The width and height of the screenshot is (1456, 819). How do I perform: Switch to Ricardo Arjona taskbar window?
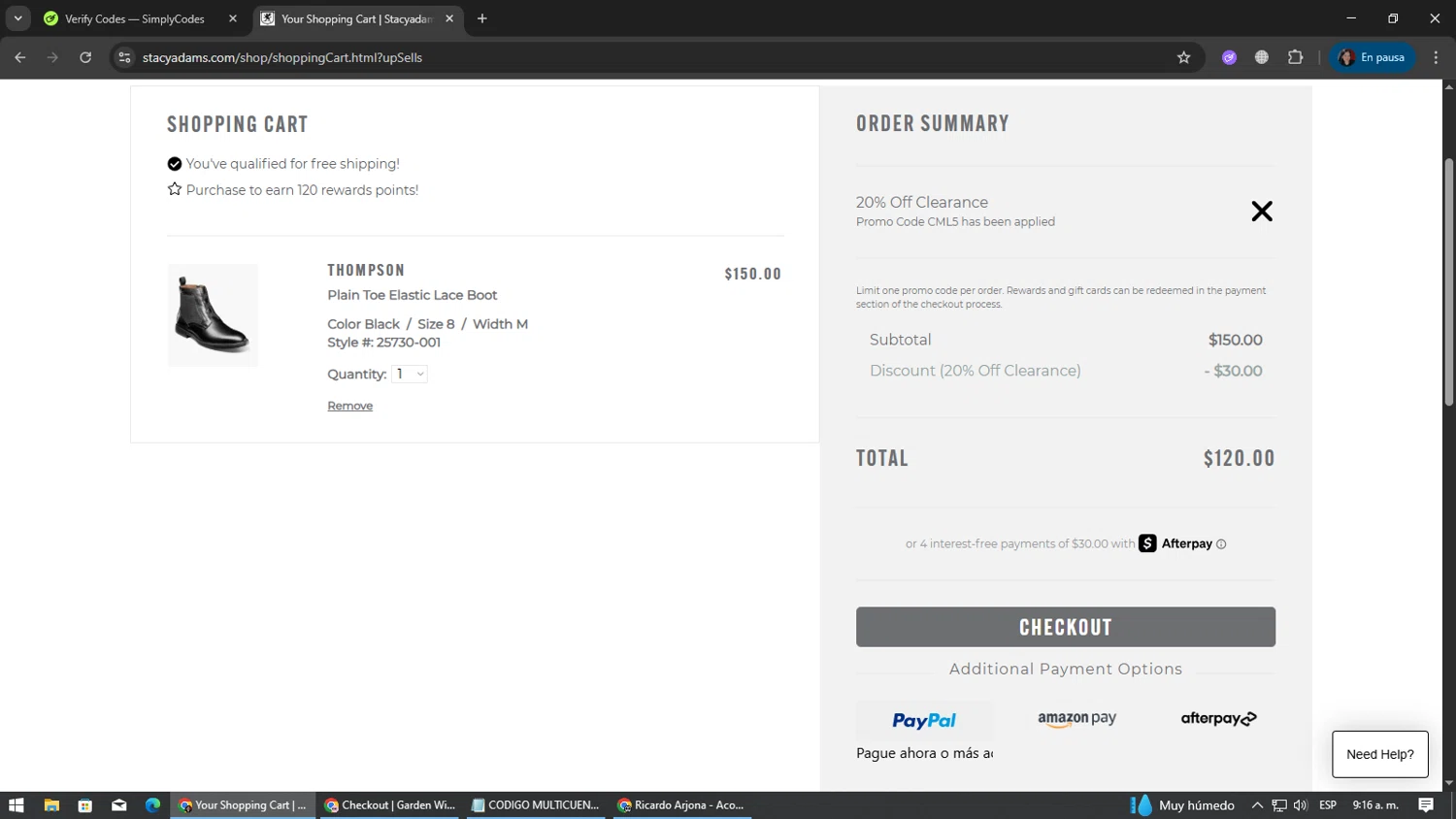pyautogui.click(x=681, y=805)
